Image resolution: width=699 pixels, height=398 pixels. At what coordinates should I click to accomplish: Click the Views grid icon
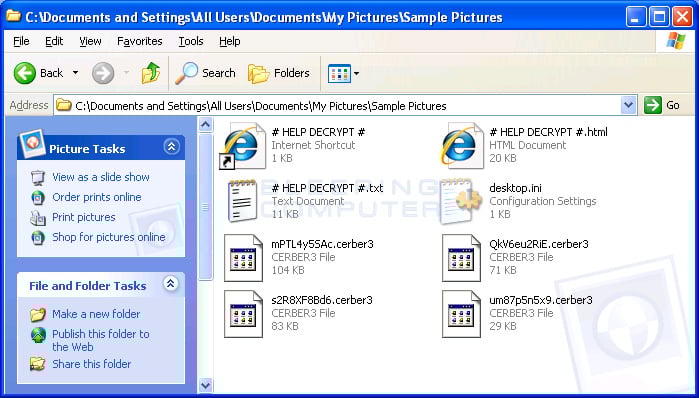[x=339, y=74]
